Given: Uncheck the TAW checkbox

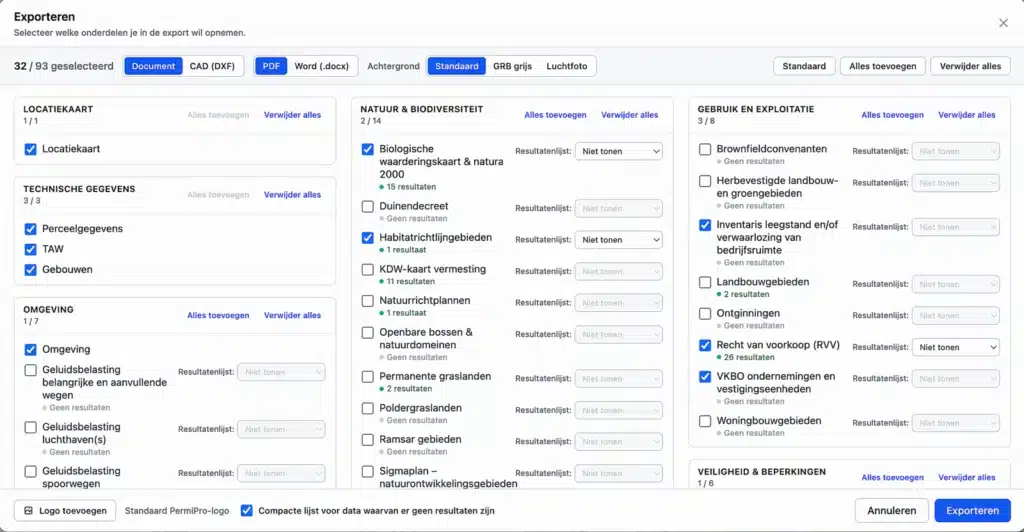Looking at the screenshot, I should click(x=31, y=249).
